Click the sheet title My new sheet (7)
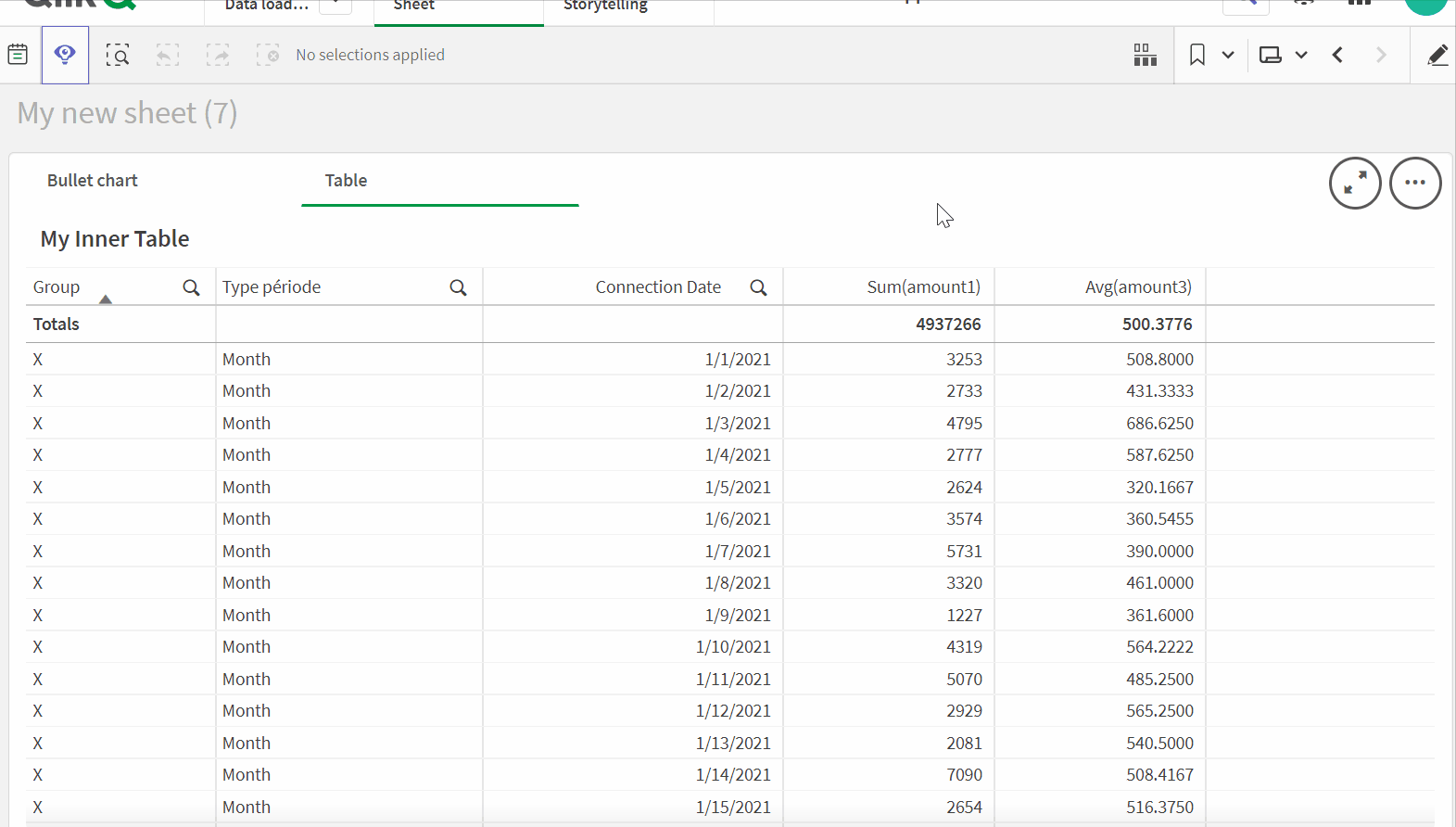This screenshot has width=1456, height=827. click(x=127, y=113)
